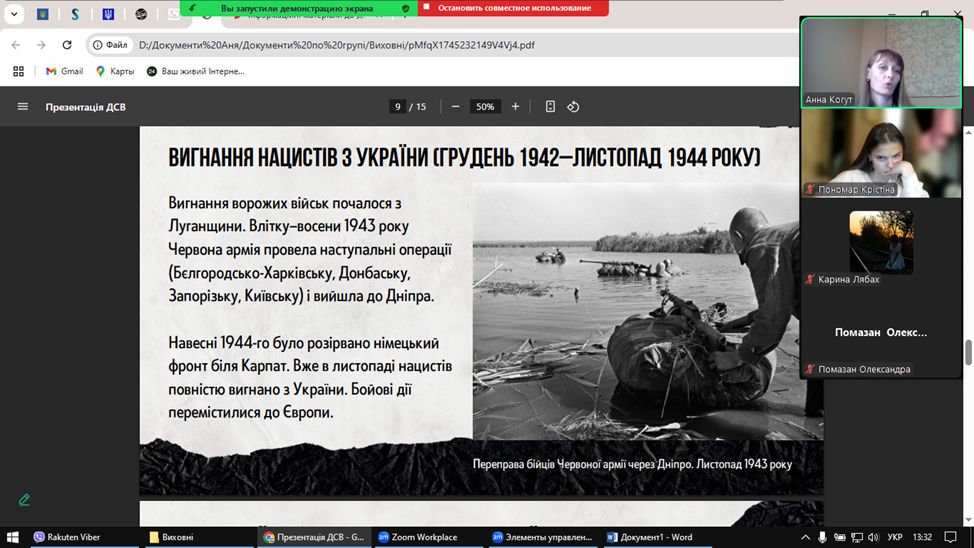Click the fit to page icon
Screen dimensions: 974x548
(550, 107)
